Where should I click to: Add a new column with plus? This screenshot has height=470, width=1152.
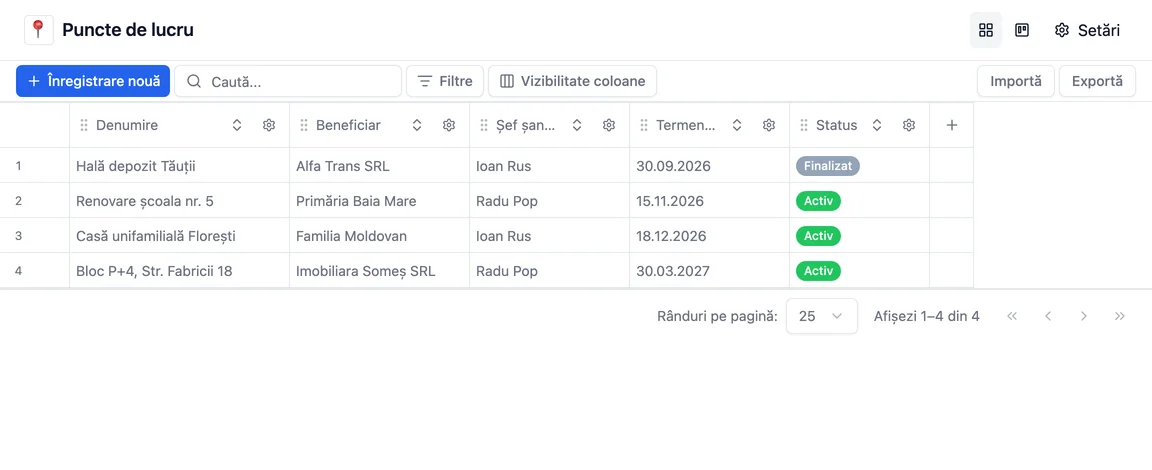pyautogui.click(x=951, y=126)
